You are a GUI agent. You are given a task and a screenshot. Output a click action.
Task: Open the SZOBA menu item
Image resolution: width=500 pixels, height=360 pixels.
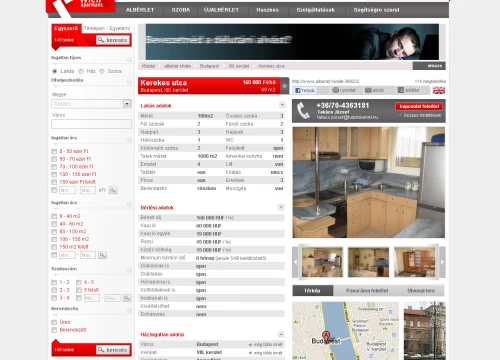pyautogui.click(x=181, y=10)
